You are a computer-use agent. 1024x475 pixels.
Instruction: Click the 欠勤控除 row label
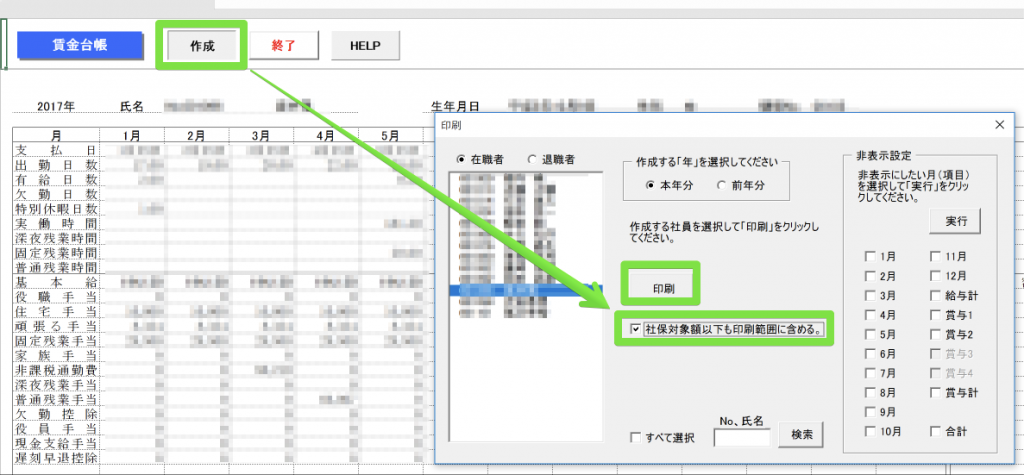click(56, 414)
